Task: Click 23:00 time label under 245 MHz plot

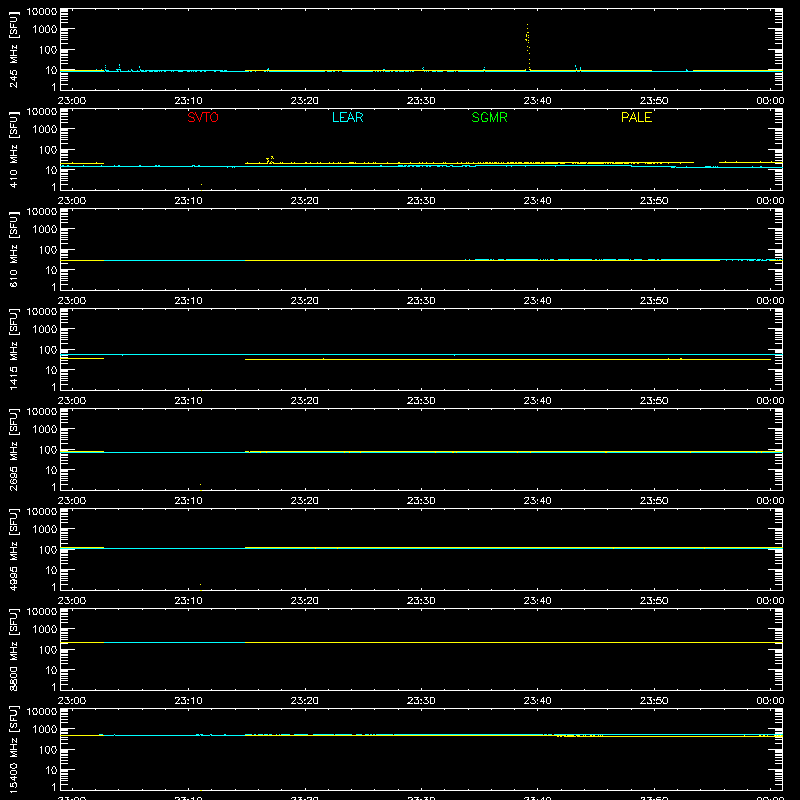Action: [x=72, y=101]
